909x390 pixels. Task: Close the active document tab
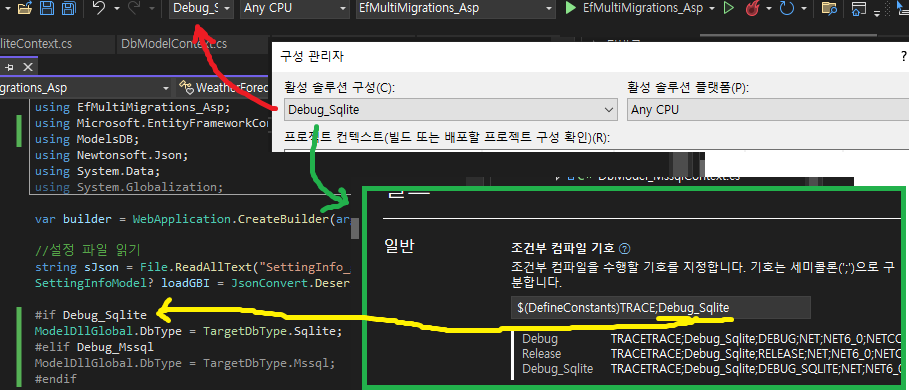(x=27, y=68)
